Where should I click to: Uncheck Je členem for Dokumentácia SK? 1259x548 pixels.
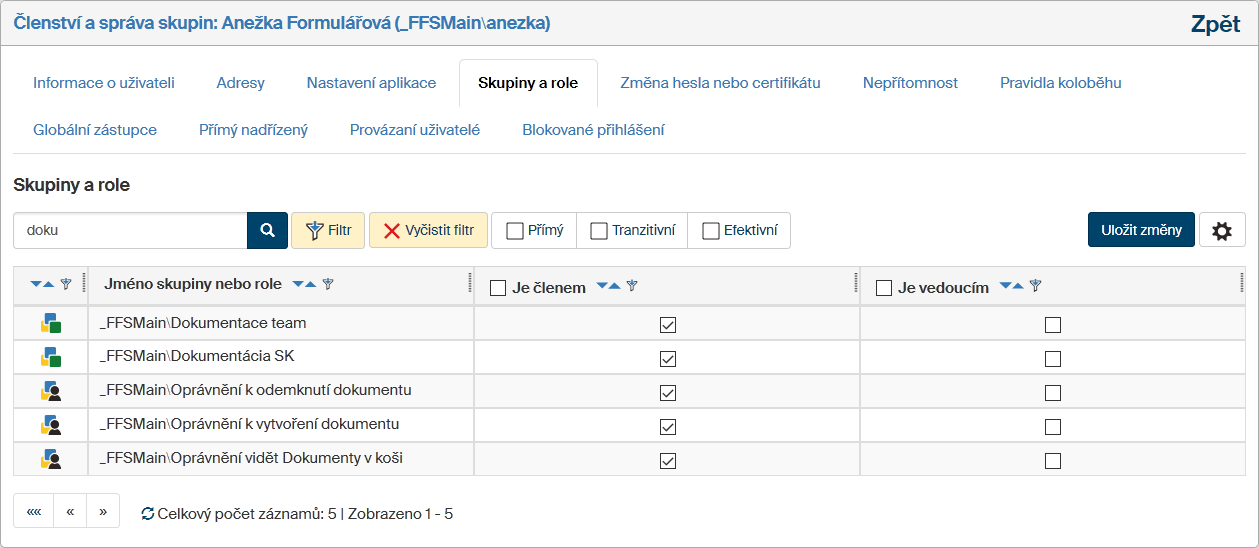click(x=668, y=358)
